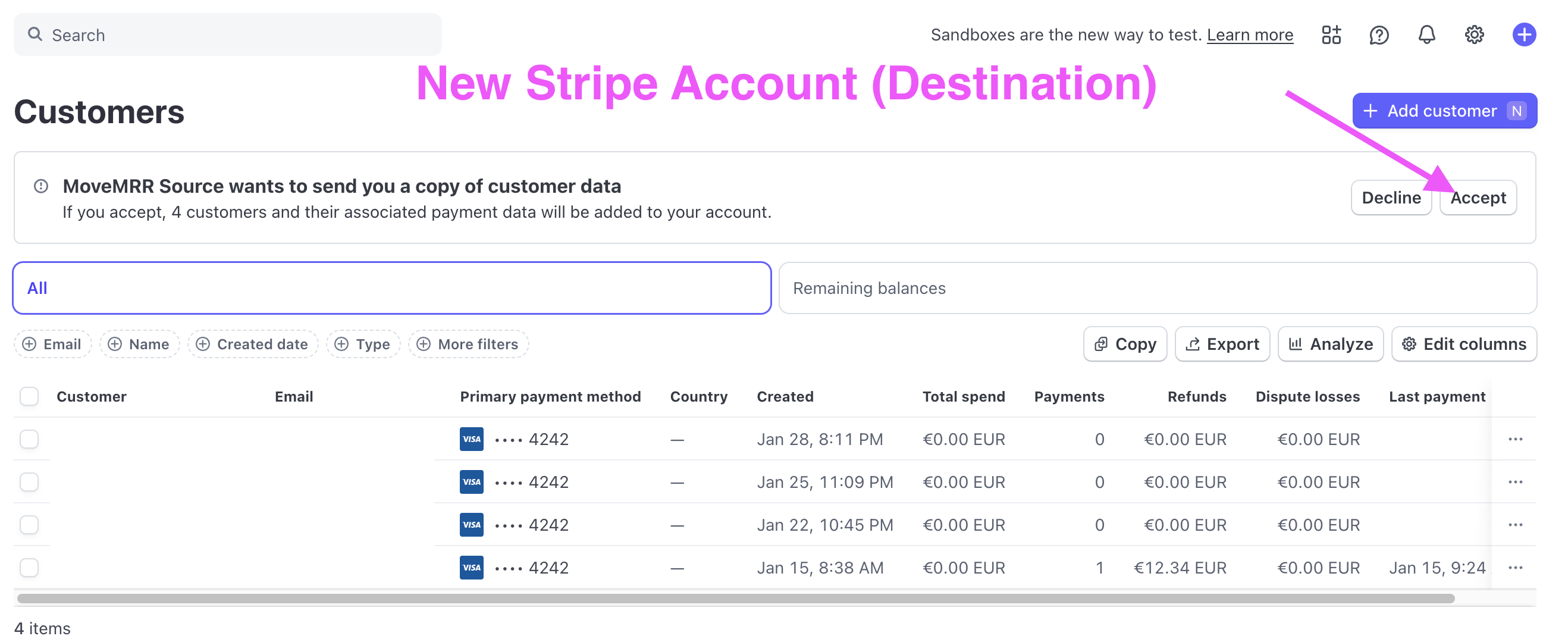Select checkbox for Jan 15, 8:38 AM customer
Image resolution: width=1568 pixels, height=639 pixels.
(x=29, y=567)
